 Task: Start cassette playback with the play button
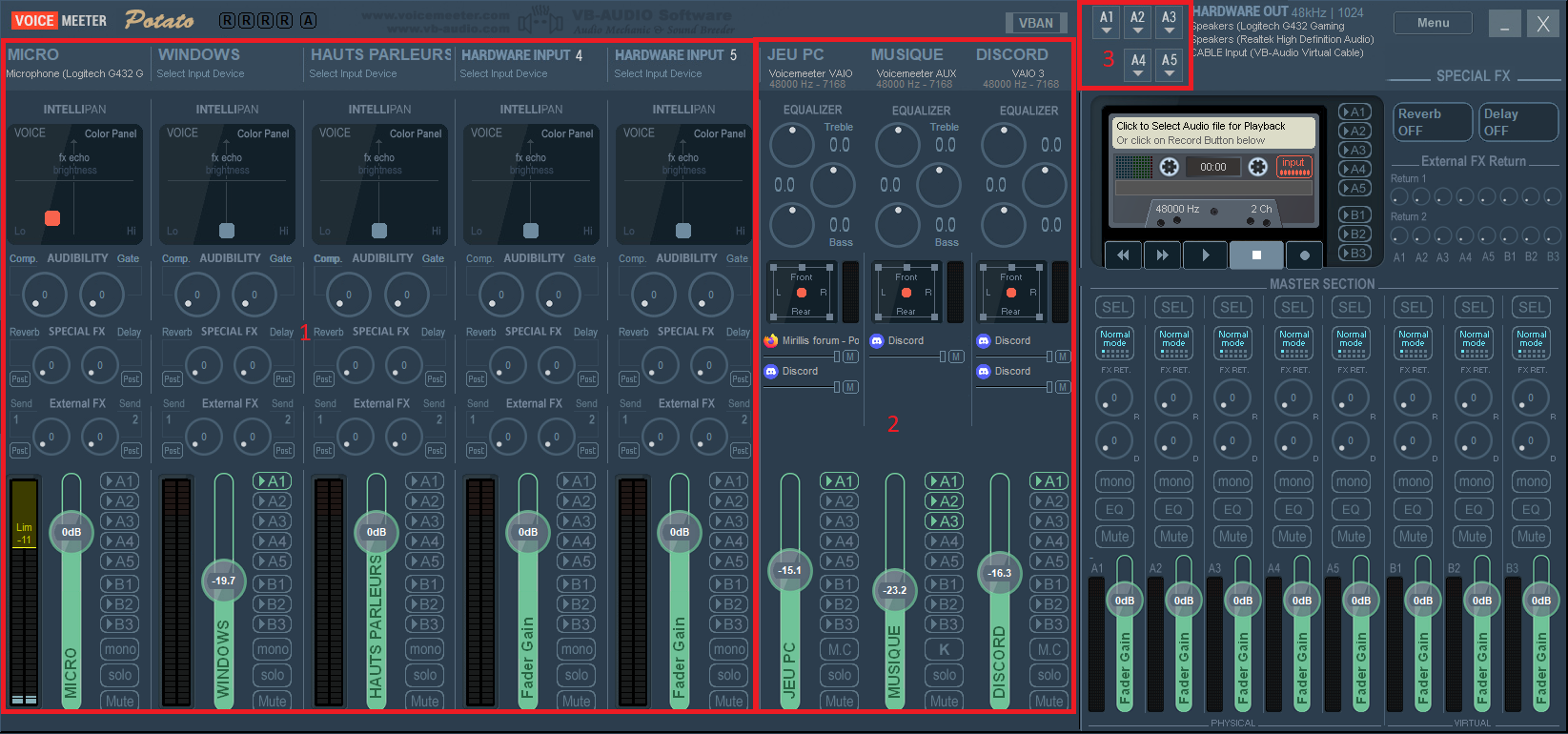click(1206, 255)
